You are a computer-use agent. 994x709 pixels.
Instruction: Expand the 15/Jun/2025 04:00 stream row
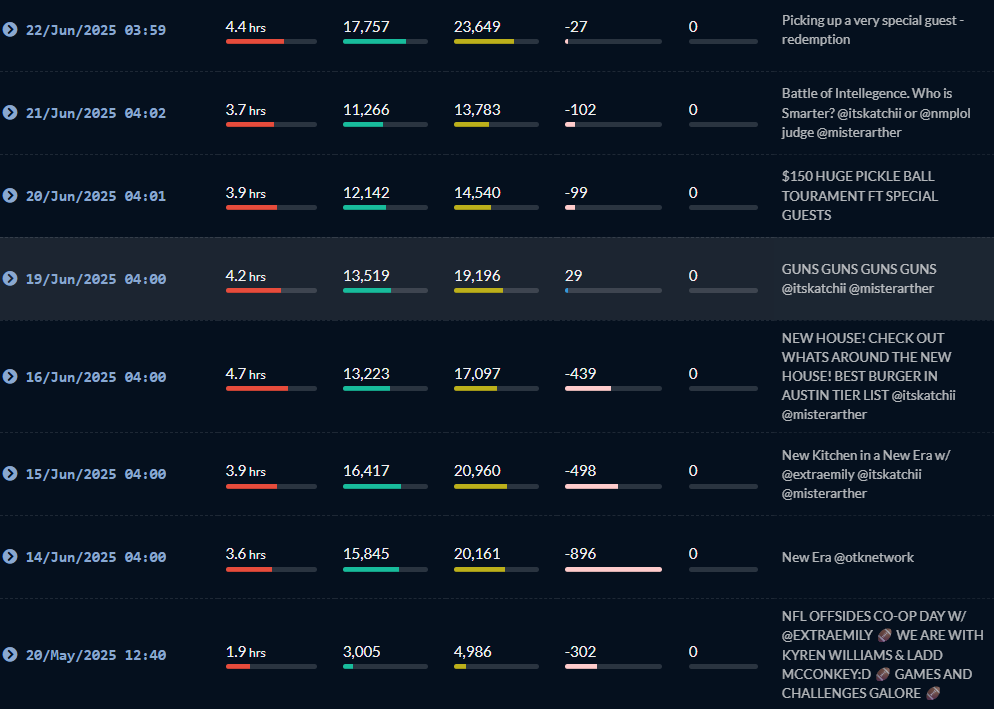10,473
